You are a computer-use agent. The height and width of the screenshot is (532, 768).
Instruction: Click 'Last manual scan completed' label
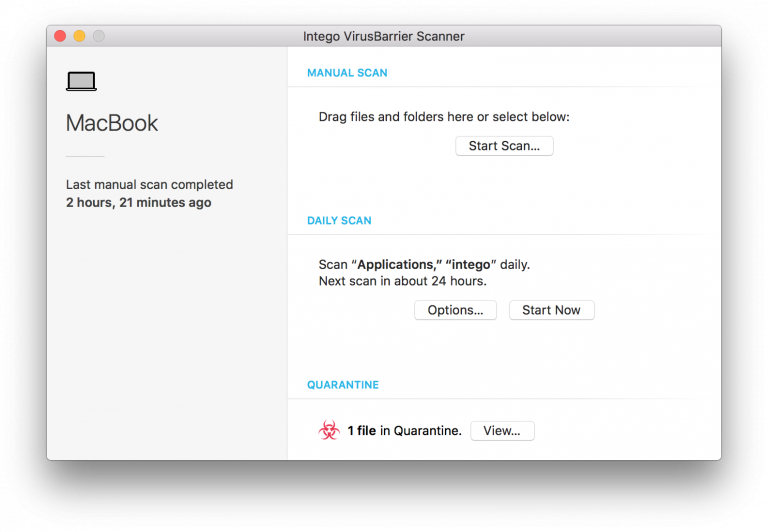point(149,185)
